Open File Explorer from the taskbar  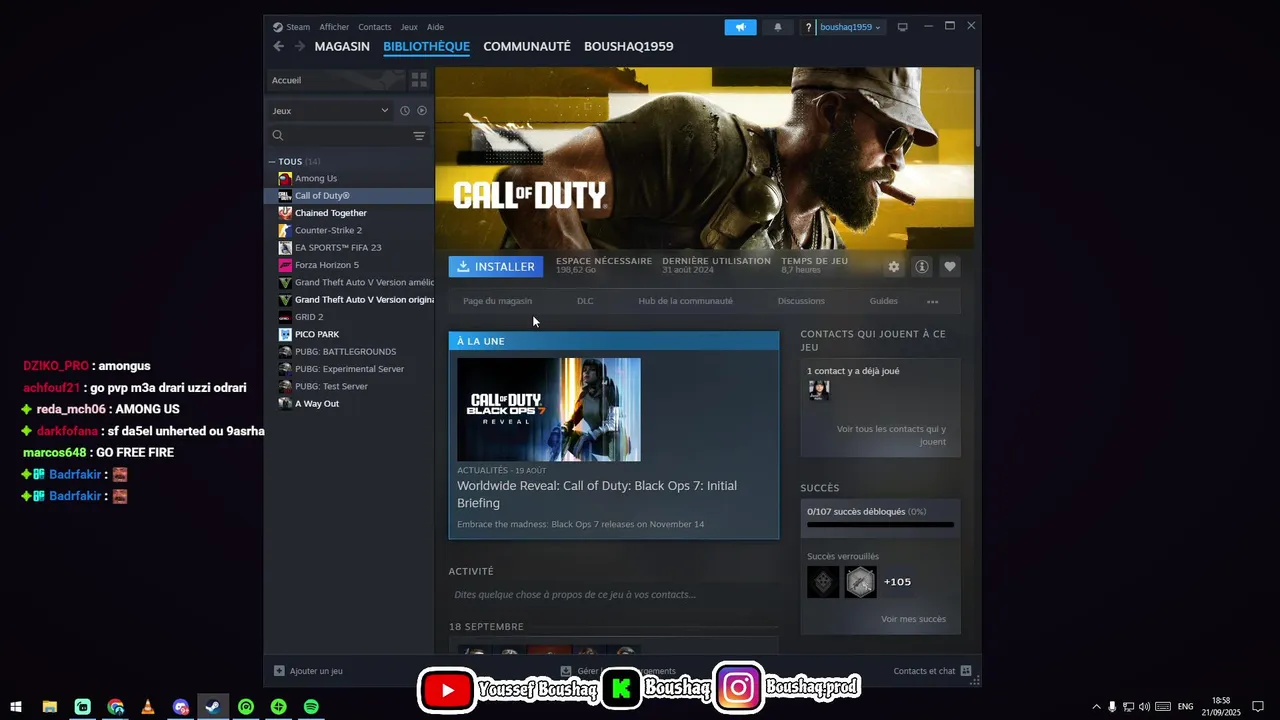click(49, 707)
